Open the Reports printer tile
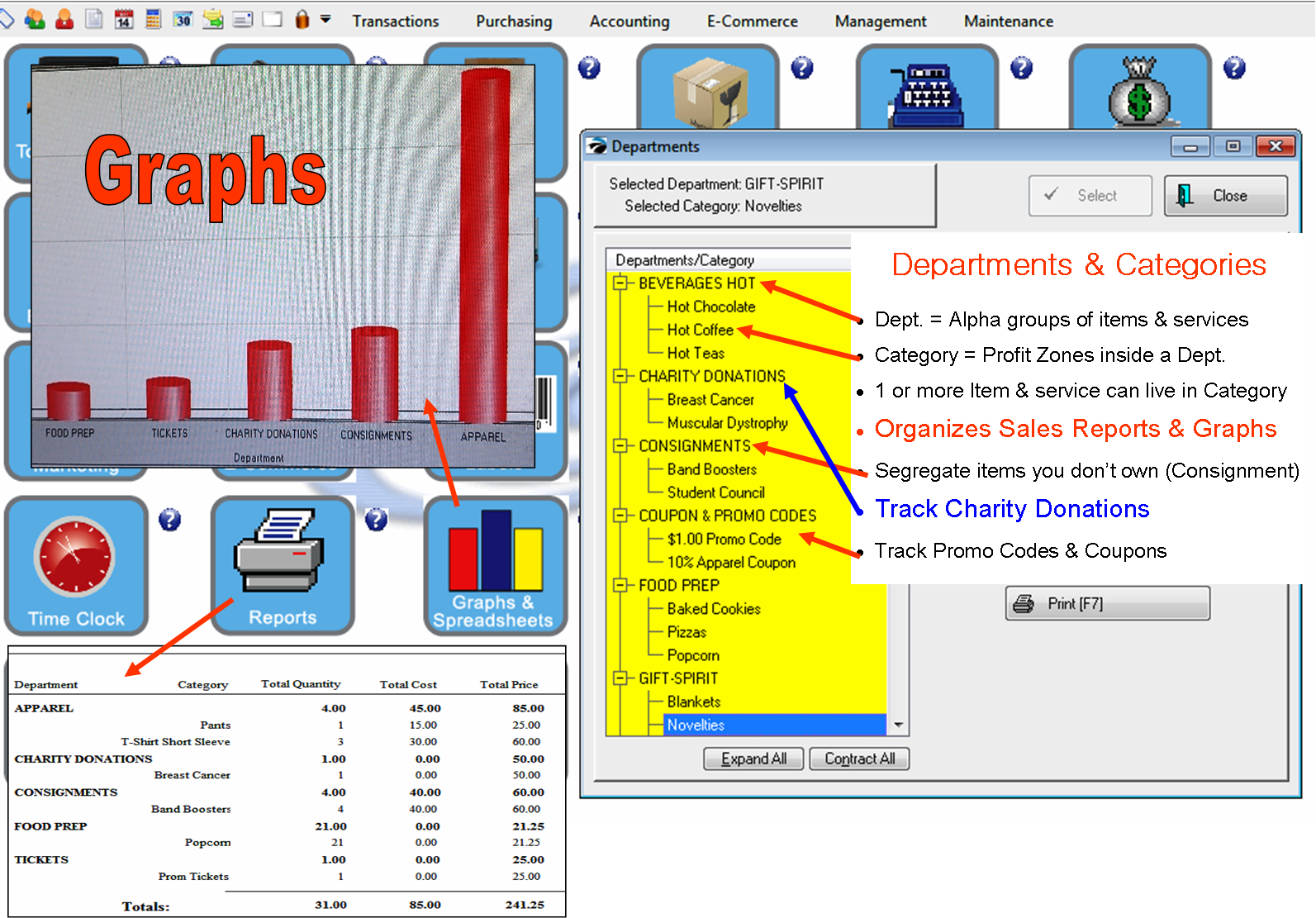 283,566
